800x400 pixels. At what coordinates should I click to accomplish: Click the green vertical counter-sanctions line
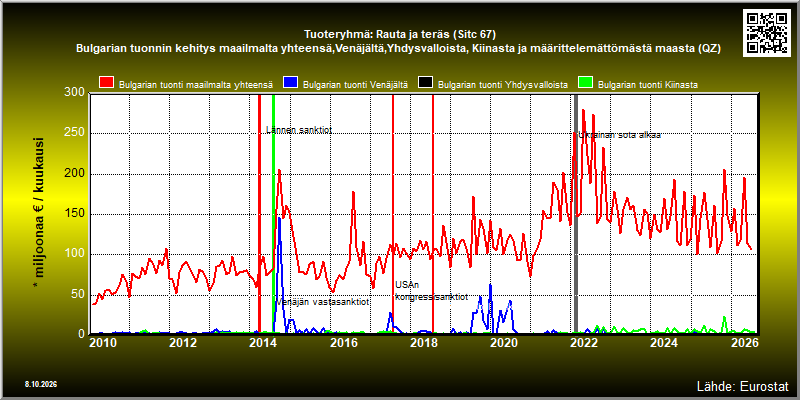coord(273,213)
